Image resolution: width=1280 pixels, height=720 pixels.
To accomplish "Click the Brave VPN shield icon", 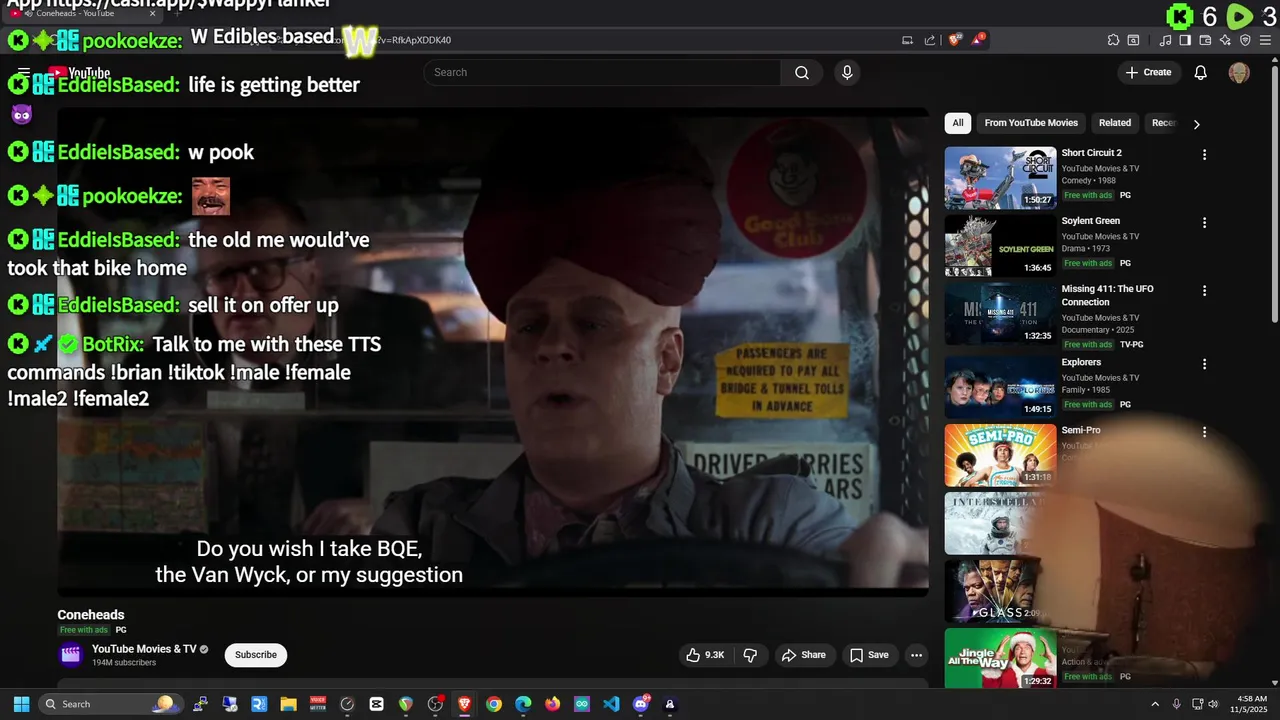I will 1245,40.
